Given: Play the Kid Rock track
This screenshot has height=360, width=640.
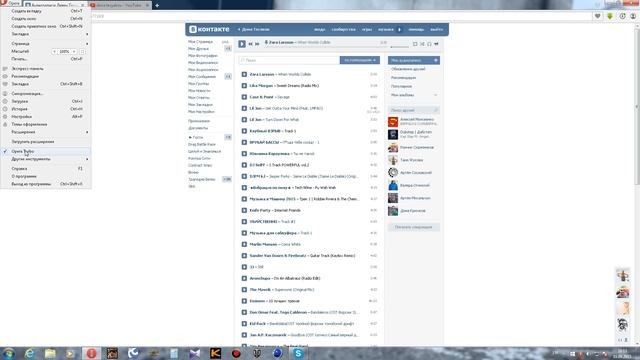Looking at the screenshot, I should (x=244, y=324).
